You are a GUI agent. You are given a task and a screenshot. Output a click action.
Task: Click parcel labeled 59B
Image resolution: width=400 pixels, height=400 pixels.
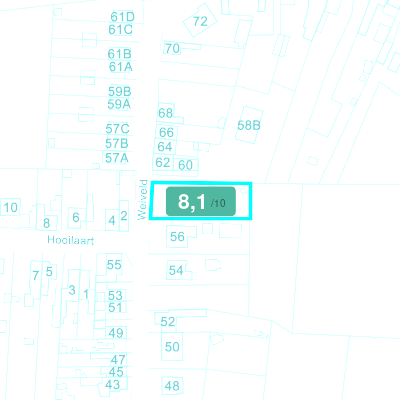[120, 91]
